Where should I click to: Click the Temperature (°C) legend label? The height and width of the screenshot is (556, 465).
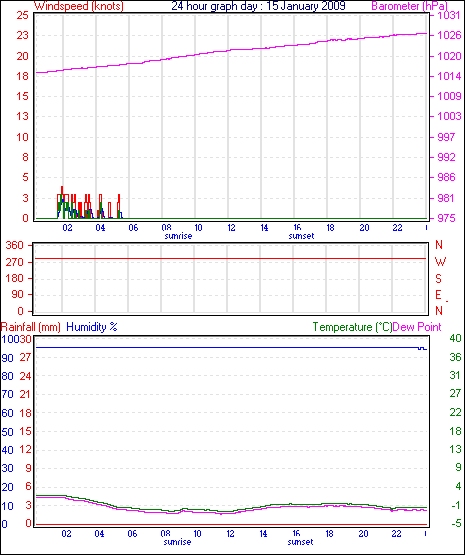click(352, 327)
